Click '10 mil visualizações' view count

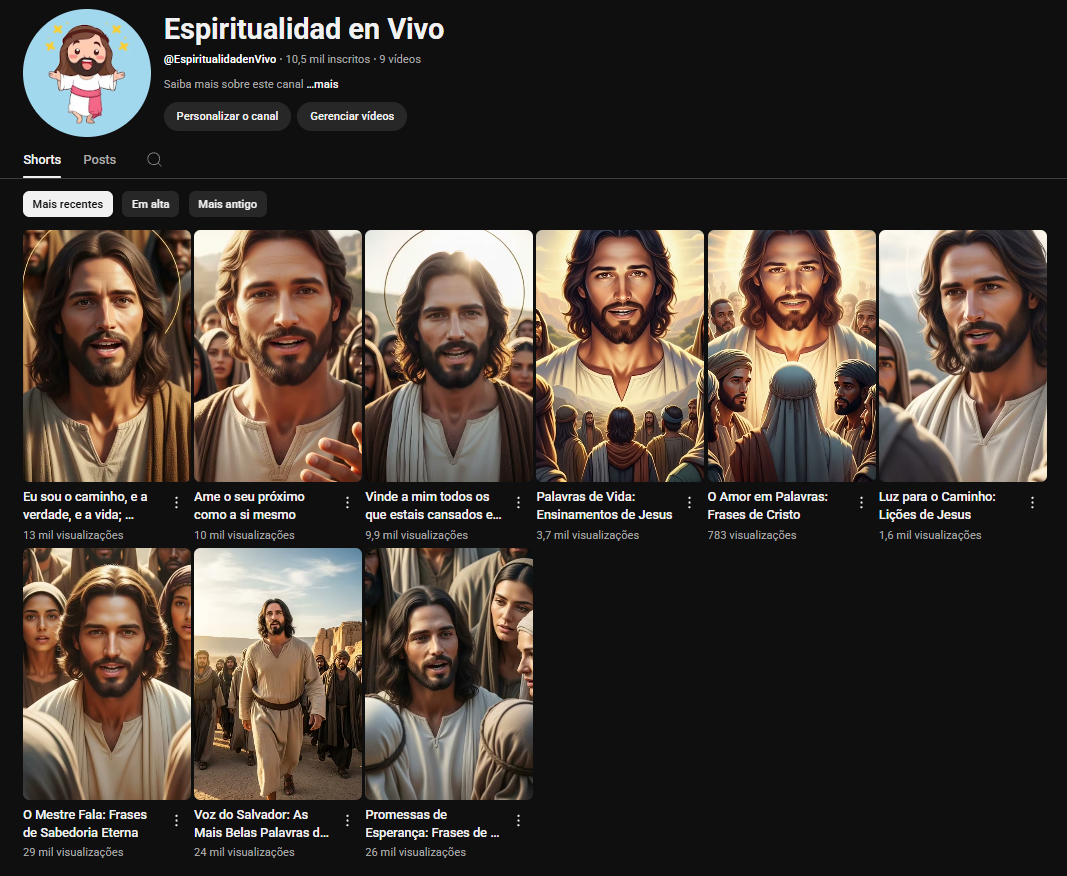pyautogui.click(x=244, y=535)
